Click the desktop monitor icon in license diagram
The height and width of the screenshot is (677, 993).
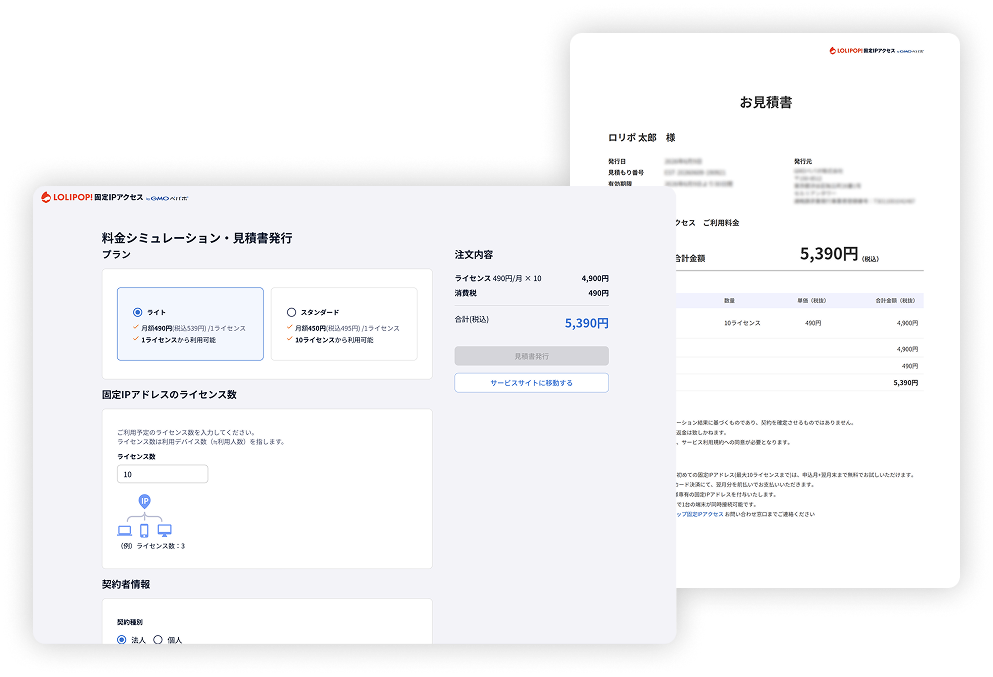[x=165, y=531]
